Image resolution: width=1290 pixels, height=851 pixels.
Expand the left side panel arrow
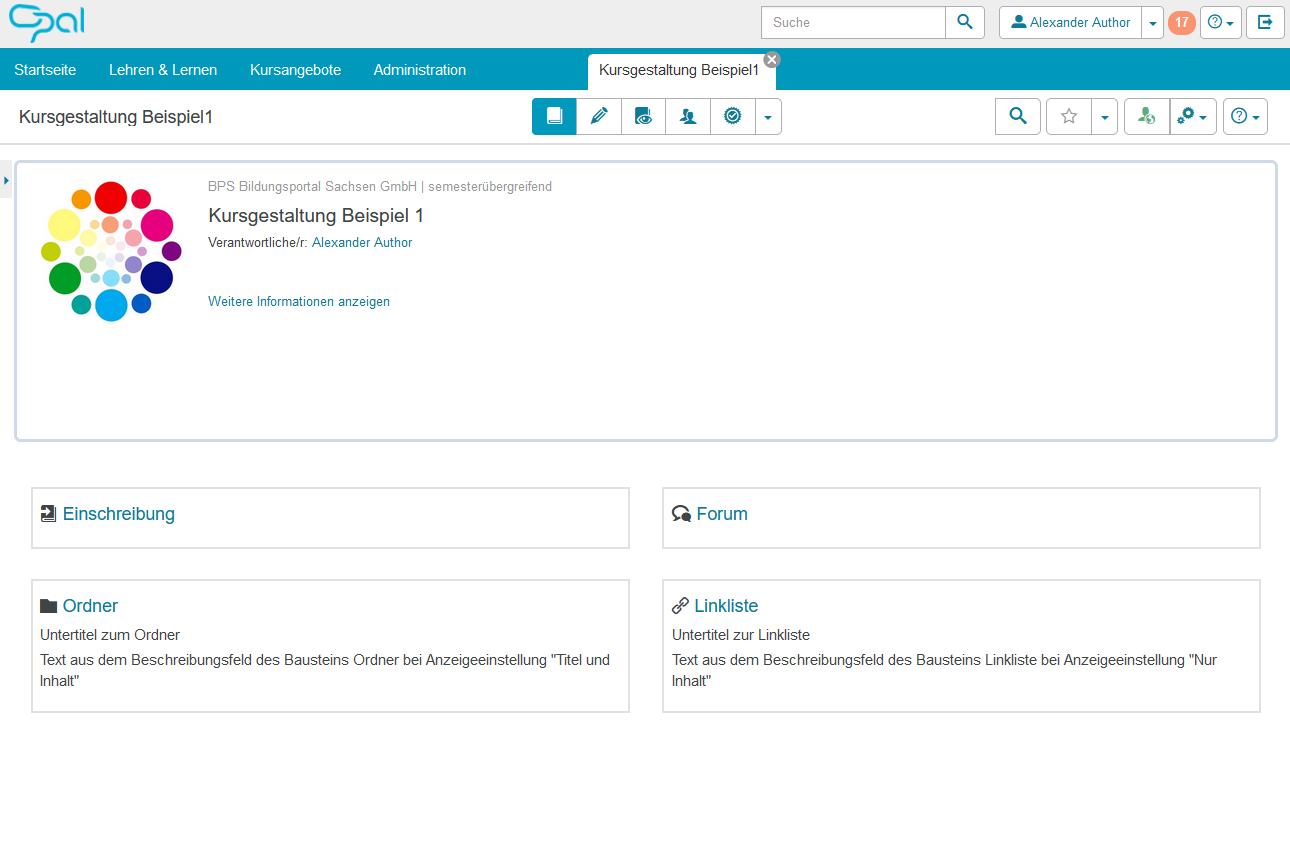[x=6, y=180]
